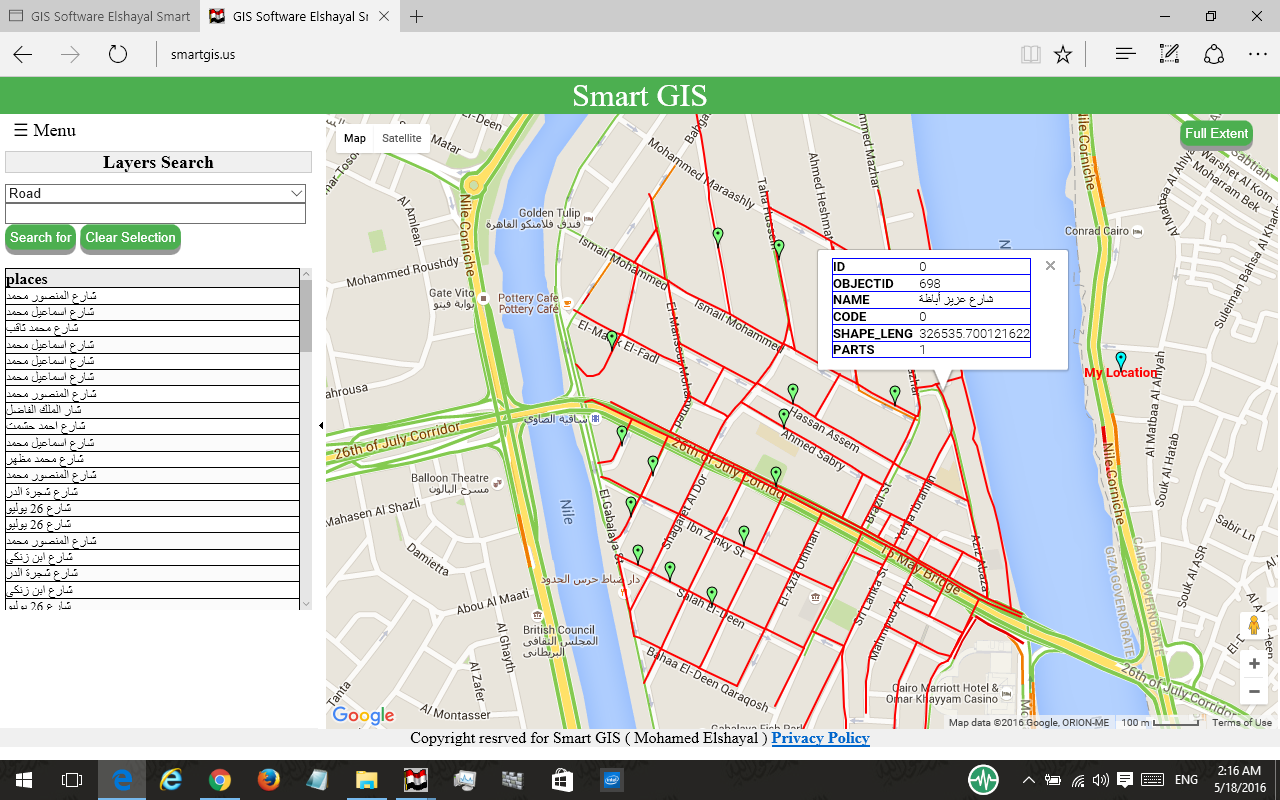Image resolution: width=1280 pixels, height=800 pixels.
Task: Select the row شارع محمد مظهر
Action: pos(153,459)
